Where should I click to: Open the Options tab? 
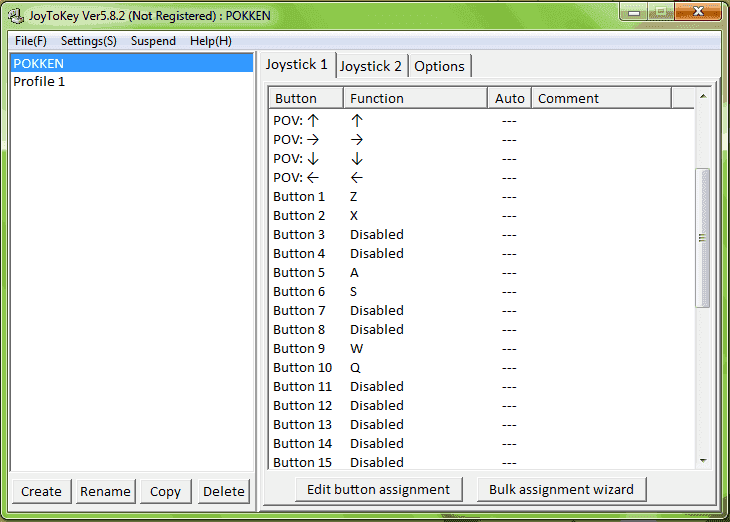click(439, 66)
